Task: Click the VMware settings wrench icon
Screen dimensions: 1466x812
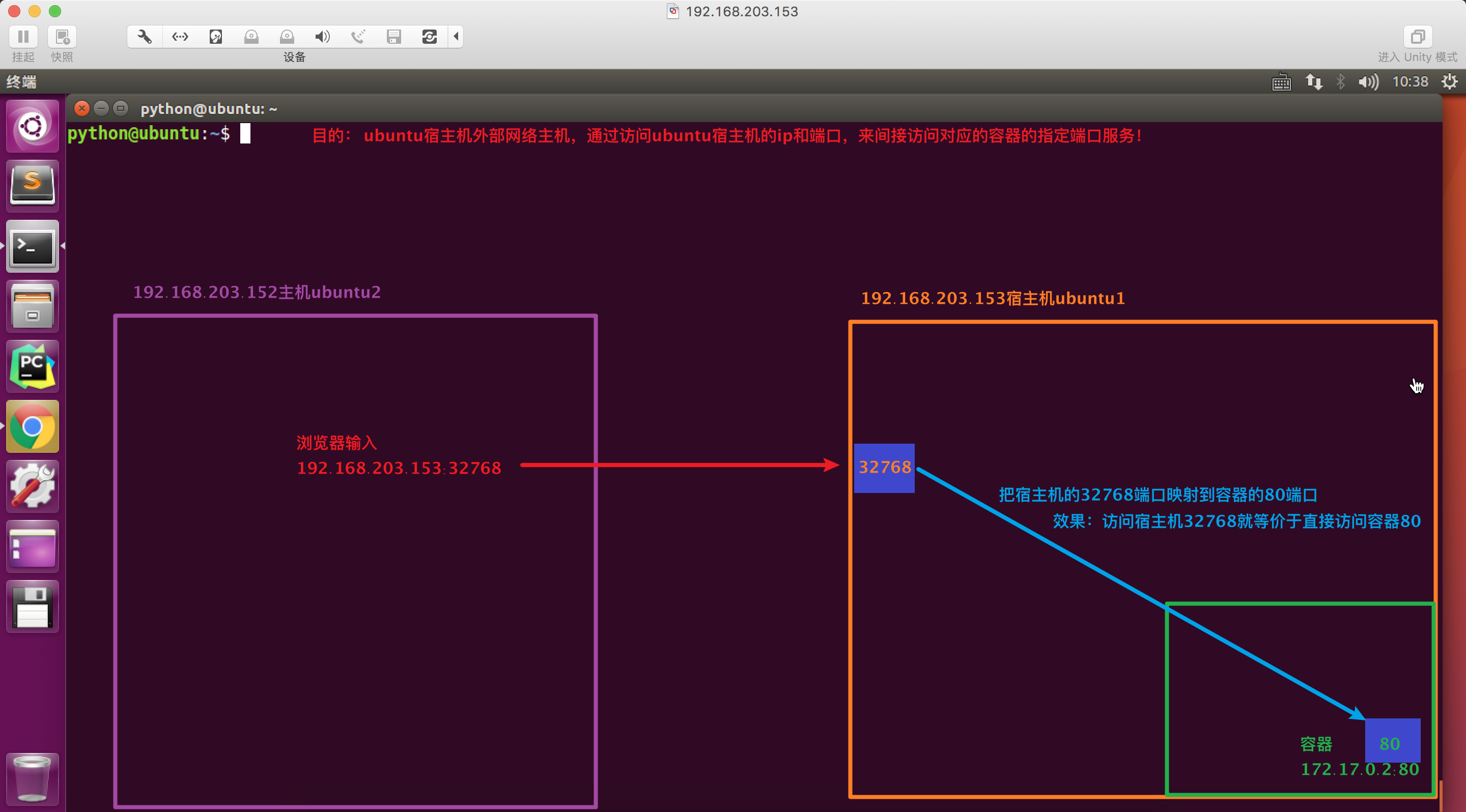Action: coord(145,37)
